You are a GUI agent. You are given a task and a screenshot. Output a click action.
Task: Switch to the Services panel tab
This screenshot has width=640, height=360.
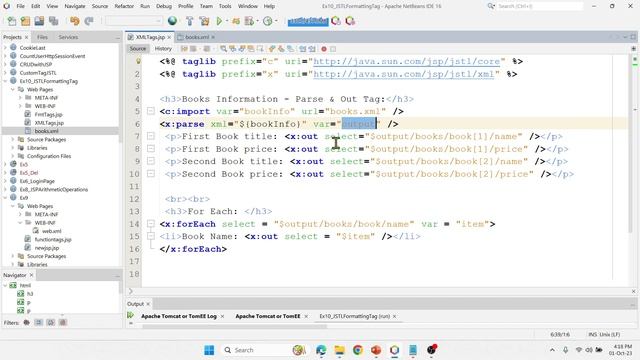[x=68, y=37]
